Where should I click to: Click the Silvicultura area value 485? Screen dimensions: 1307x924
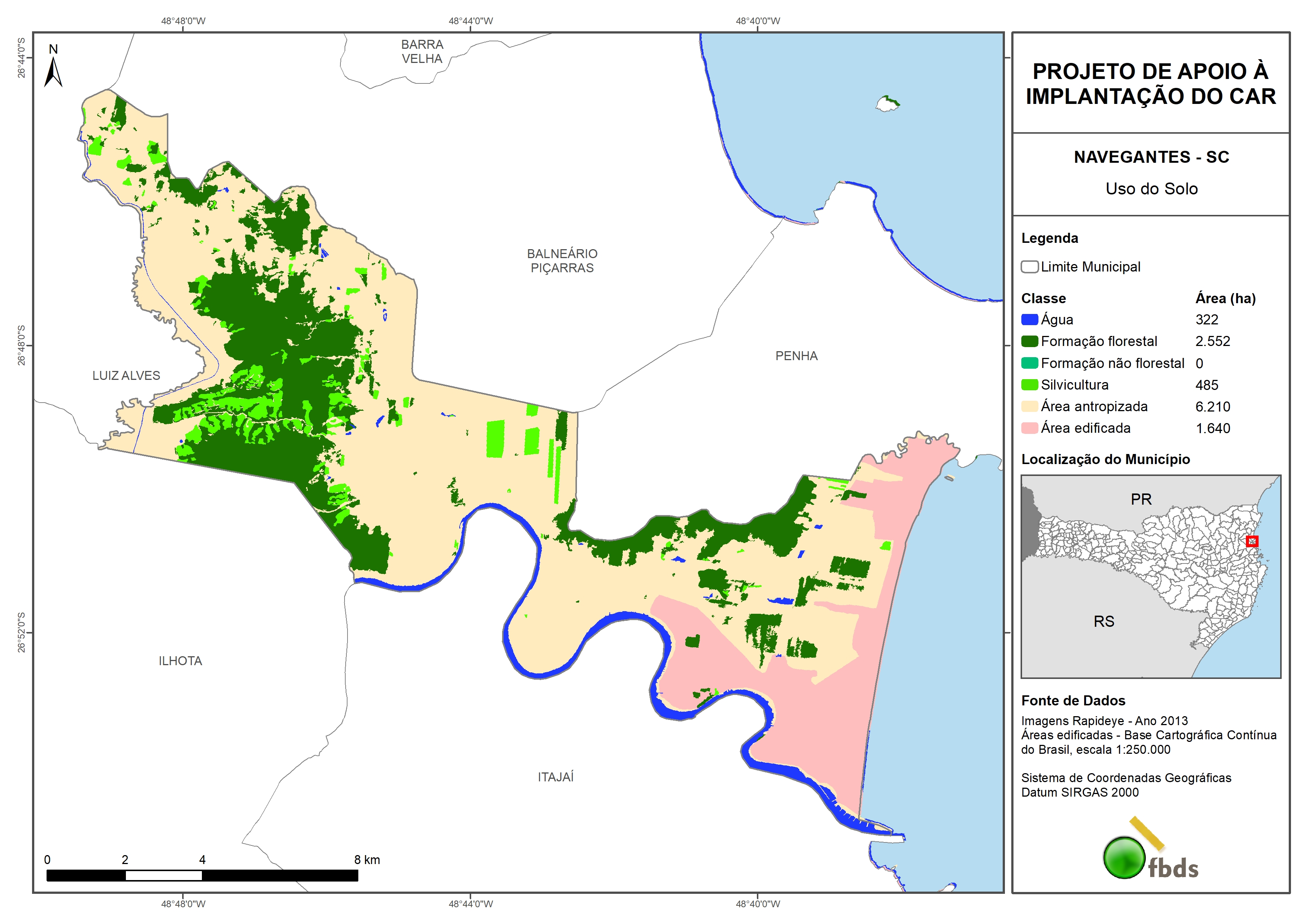click(x=1206, y=385)
